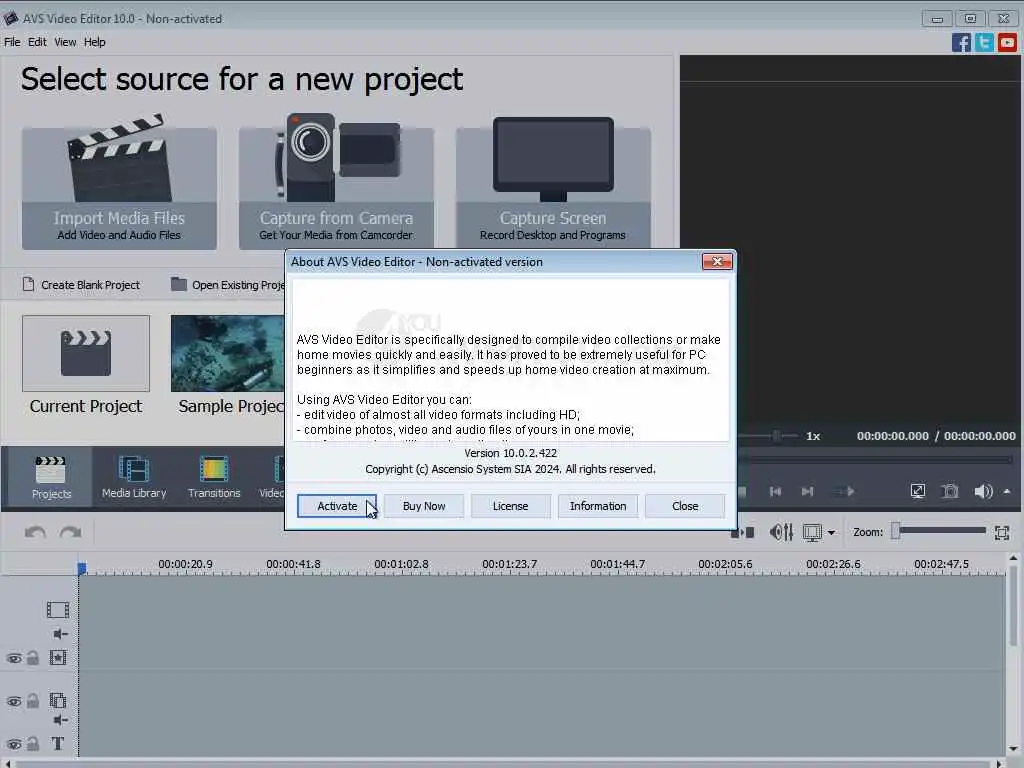Choose Capture from Camera tile
This screenshot has width=1024, height=768.
(x=336, y=182)
